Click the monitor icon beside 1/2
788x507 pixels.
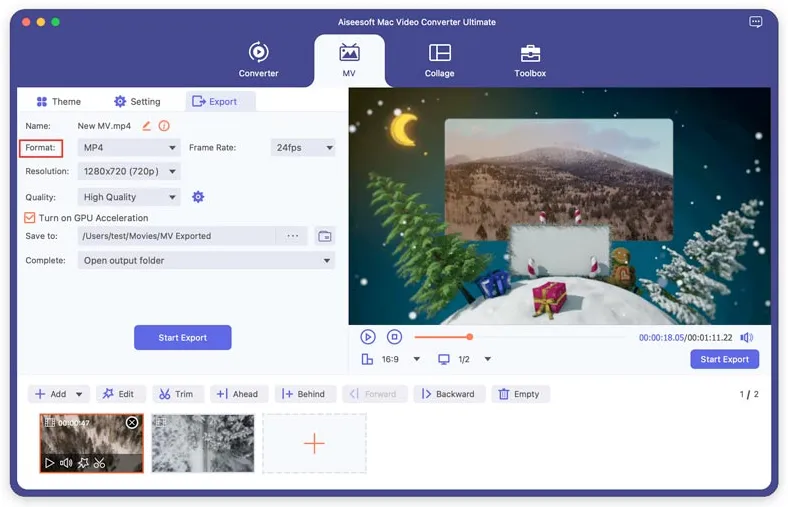[444, 359]
